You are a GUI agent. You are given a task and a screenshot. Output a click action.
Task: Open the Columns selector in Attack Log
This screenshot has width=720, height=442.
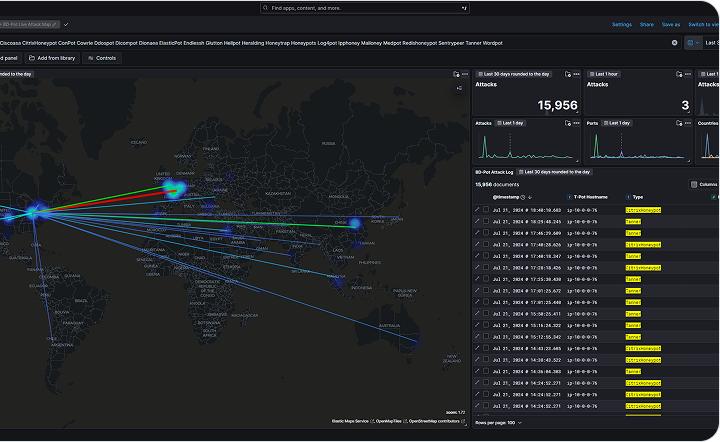coord(704,185)
